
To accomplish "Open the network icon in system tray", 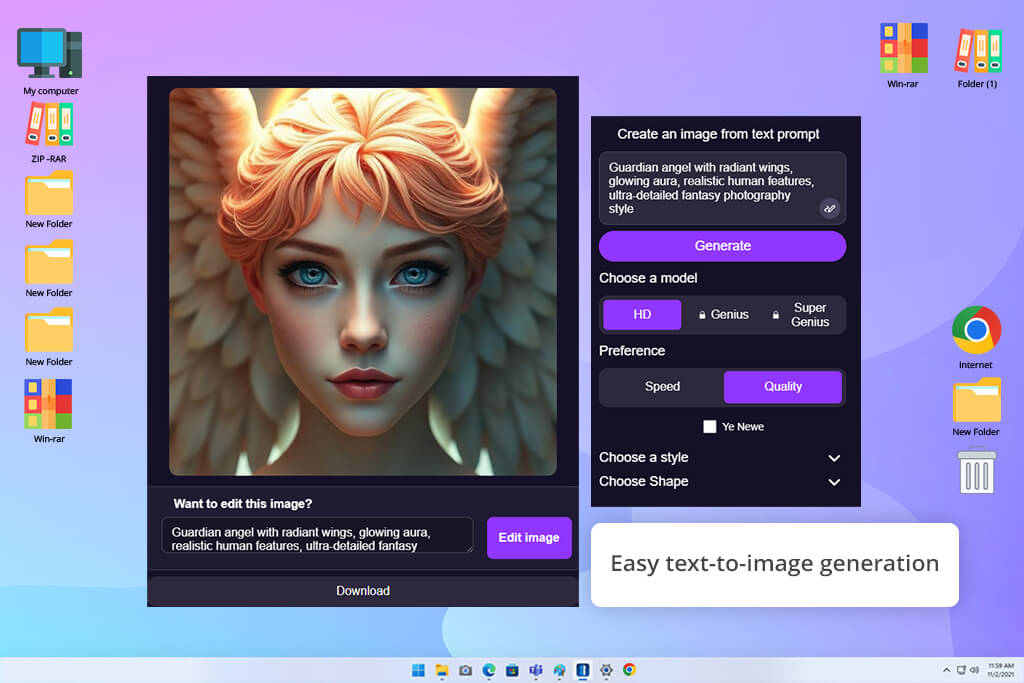I will click(x=961, y=670).
